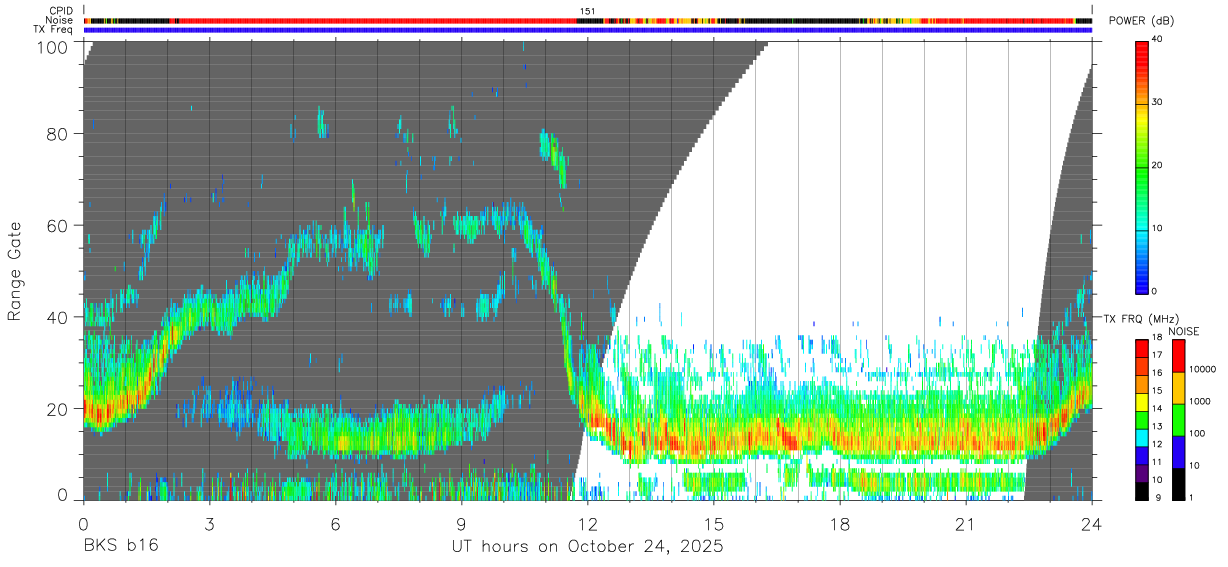Select the 10 label on power scale
Image resolution: width=1228 pixels, height=567 pixels.
[1157, 228]
